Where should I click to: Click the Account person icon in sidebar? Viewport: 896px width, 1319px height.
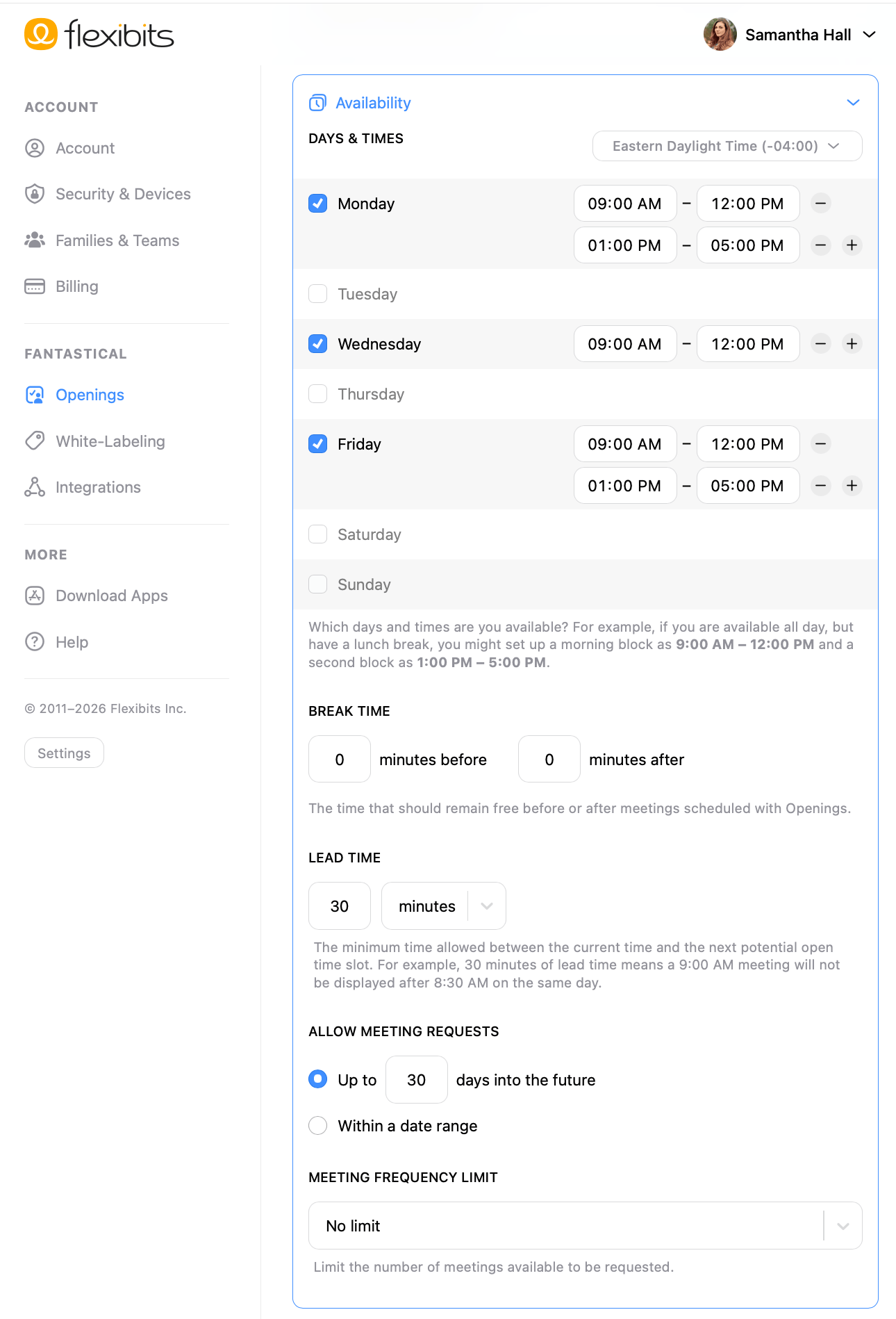(35, 148)
